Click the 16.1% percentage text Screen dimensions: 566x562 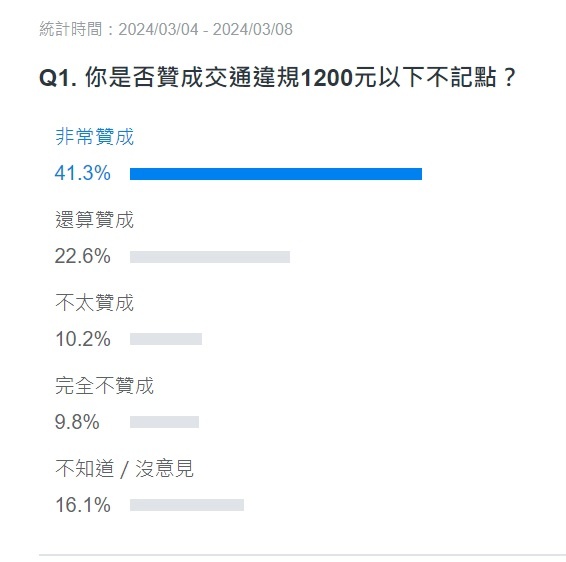83,505
